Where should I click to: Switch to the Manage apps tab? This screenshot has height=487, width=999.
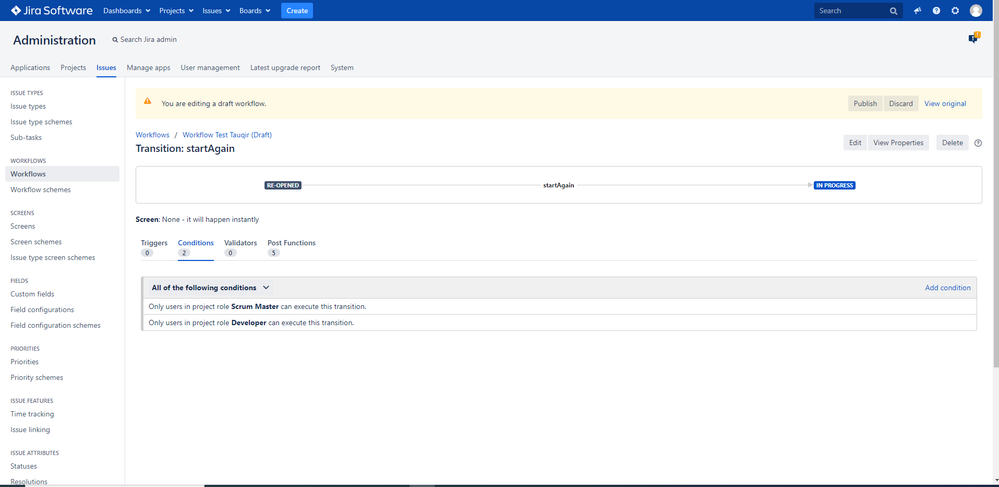click(x=148, y=68)
